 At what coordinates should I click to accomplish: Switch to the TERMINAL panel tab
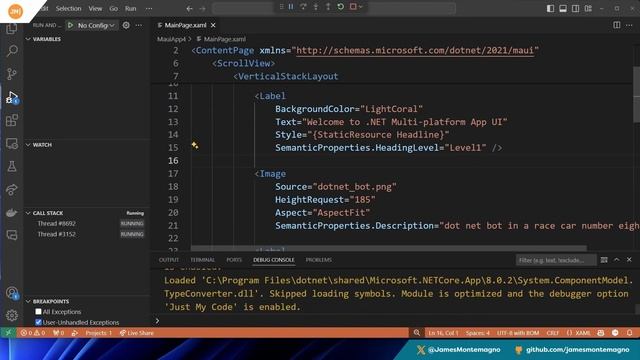(202, 260)
